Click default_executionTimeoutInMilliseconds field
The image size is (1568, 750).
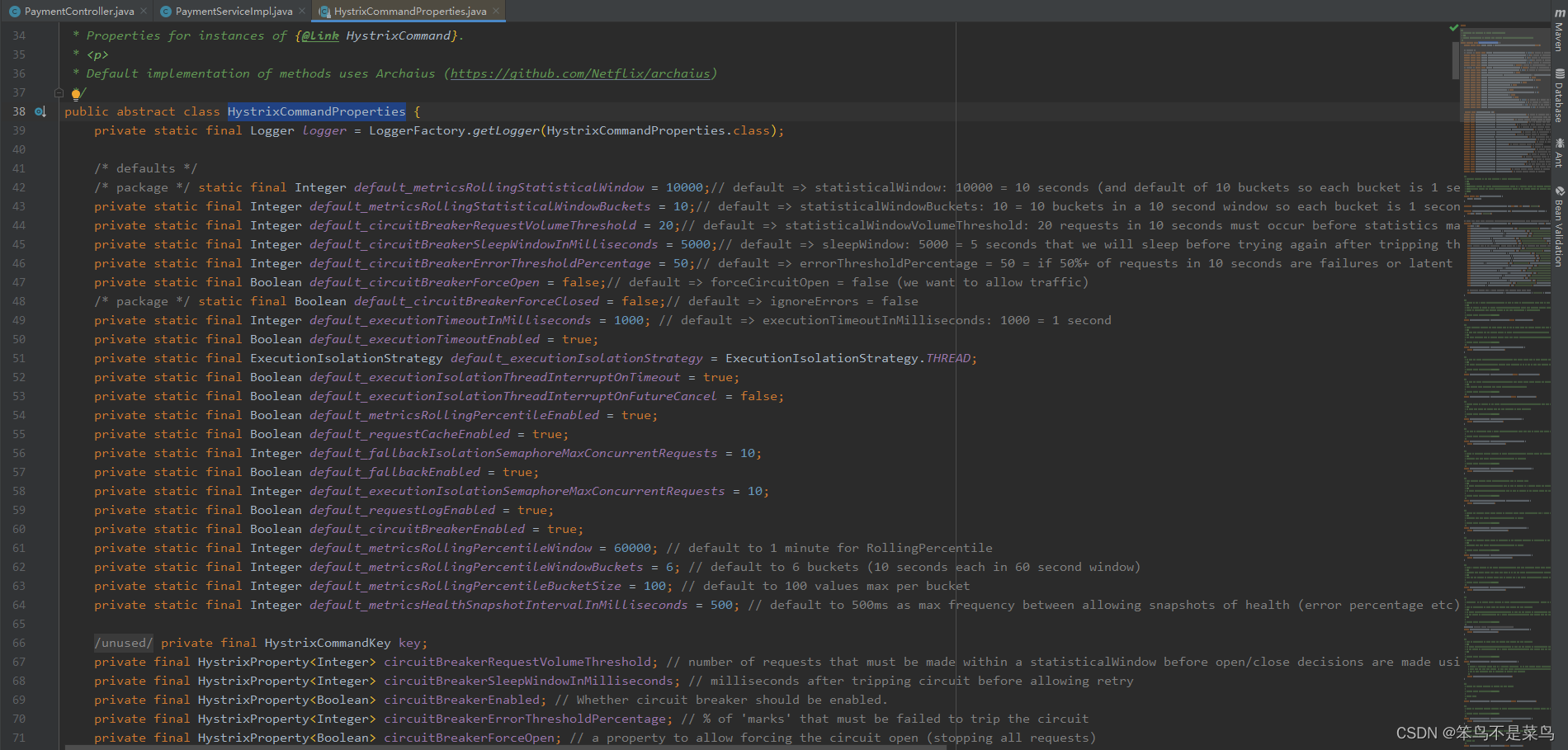tap(451, 320)
